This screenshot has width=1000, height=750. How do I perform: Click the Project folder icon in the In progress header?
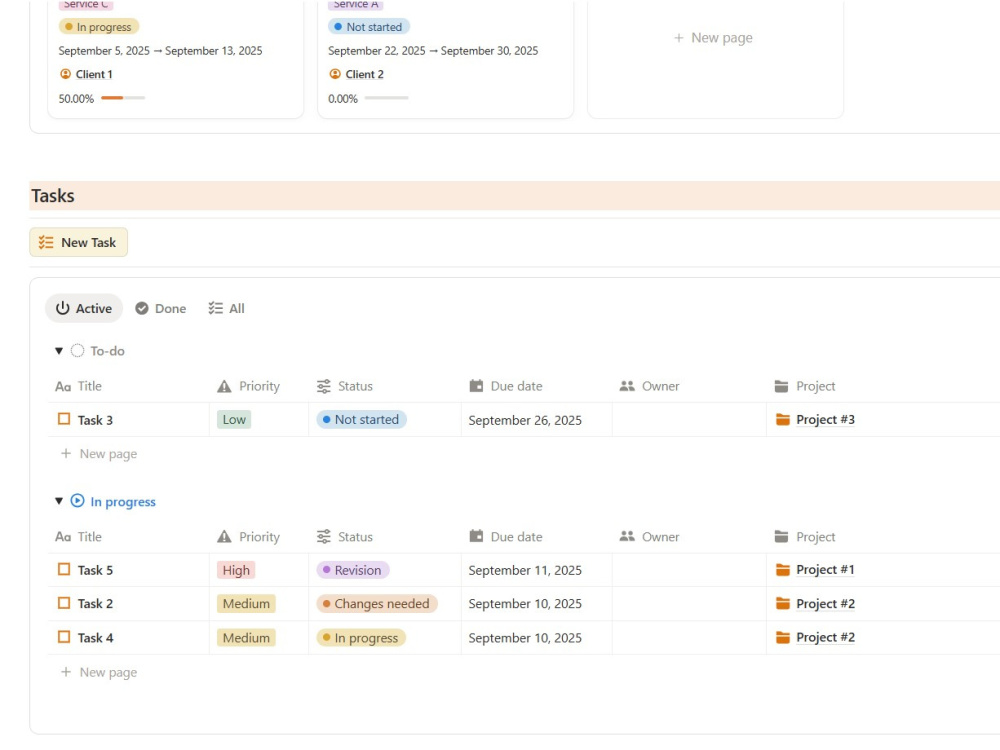781,536
